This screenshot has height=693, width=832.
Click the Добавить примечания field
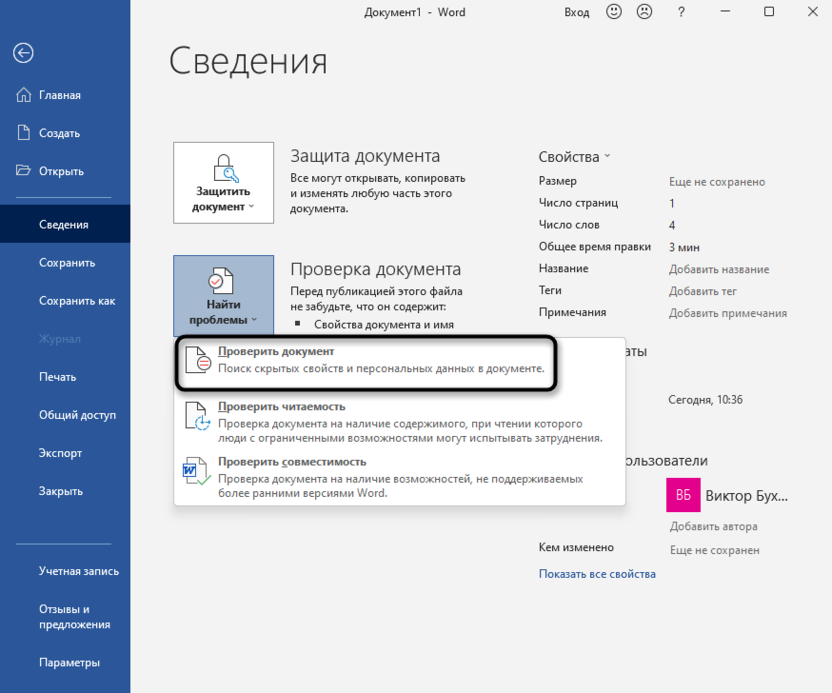(727, 313)
